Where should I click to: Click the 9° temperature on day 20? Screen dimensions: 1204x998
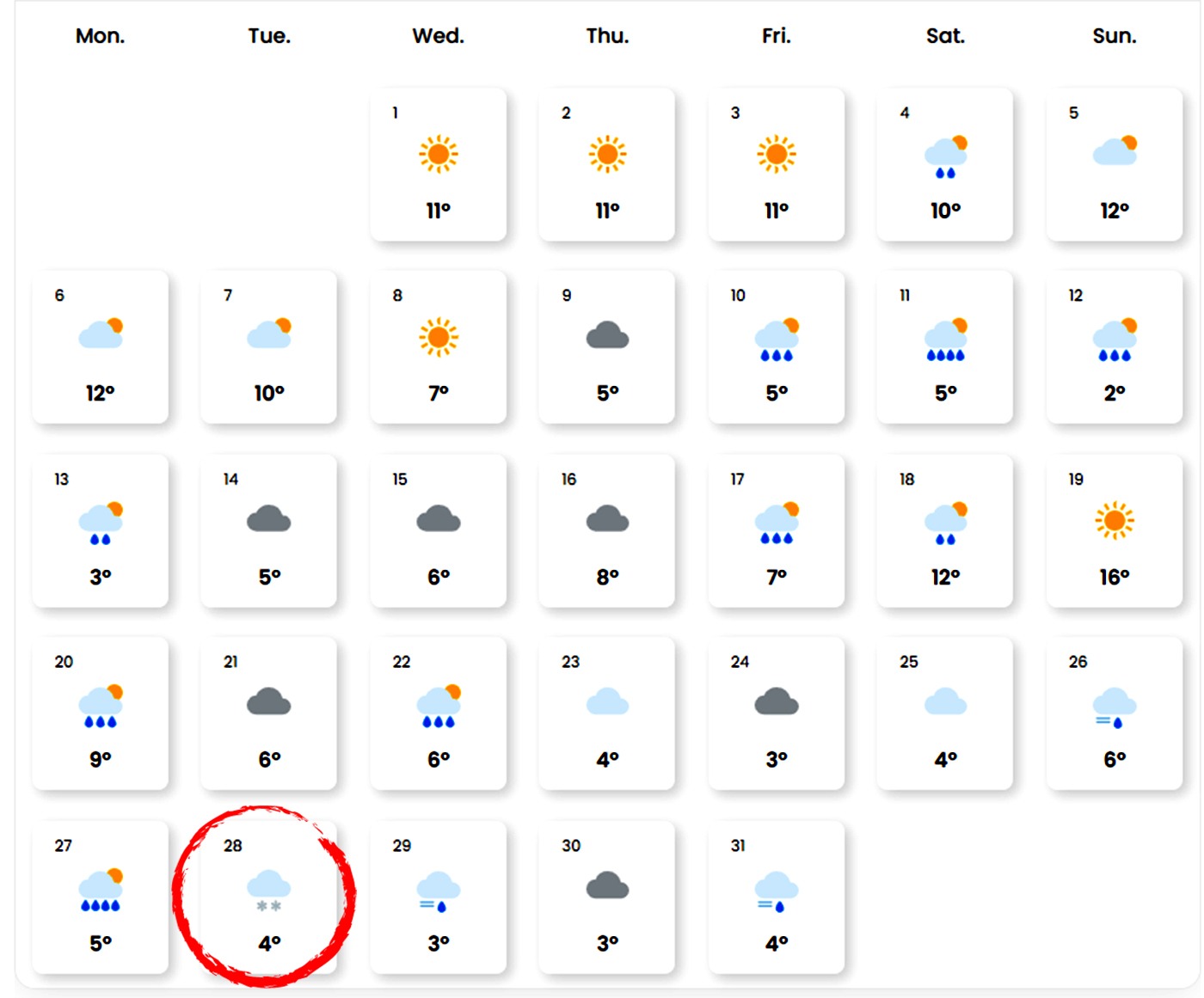100,759
